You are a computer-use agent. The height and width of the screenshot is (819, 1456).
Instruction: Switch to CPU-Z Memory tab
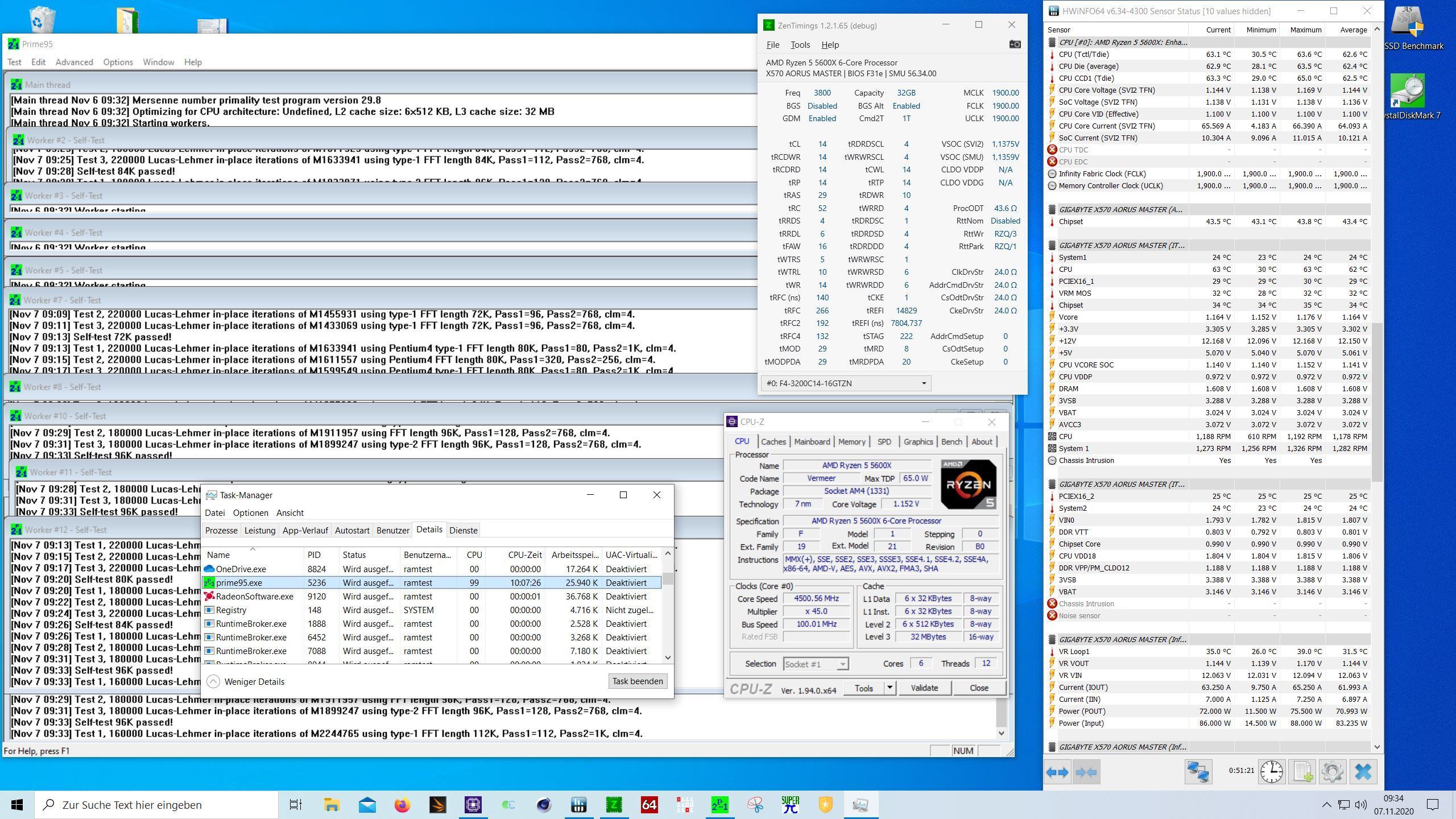[851, 442]
